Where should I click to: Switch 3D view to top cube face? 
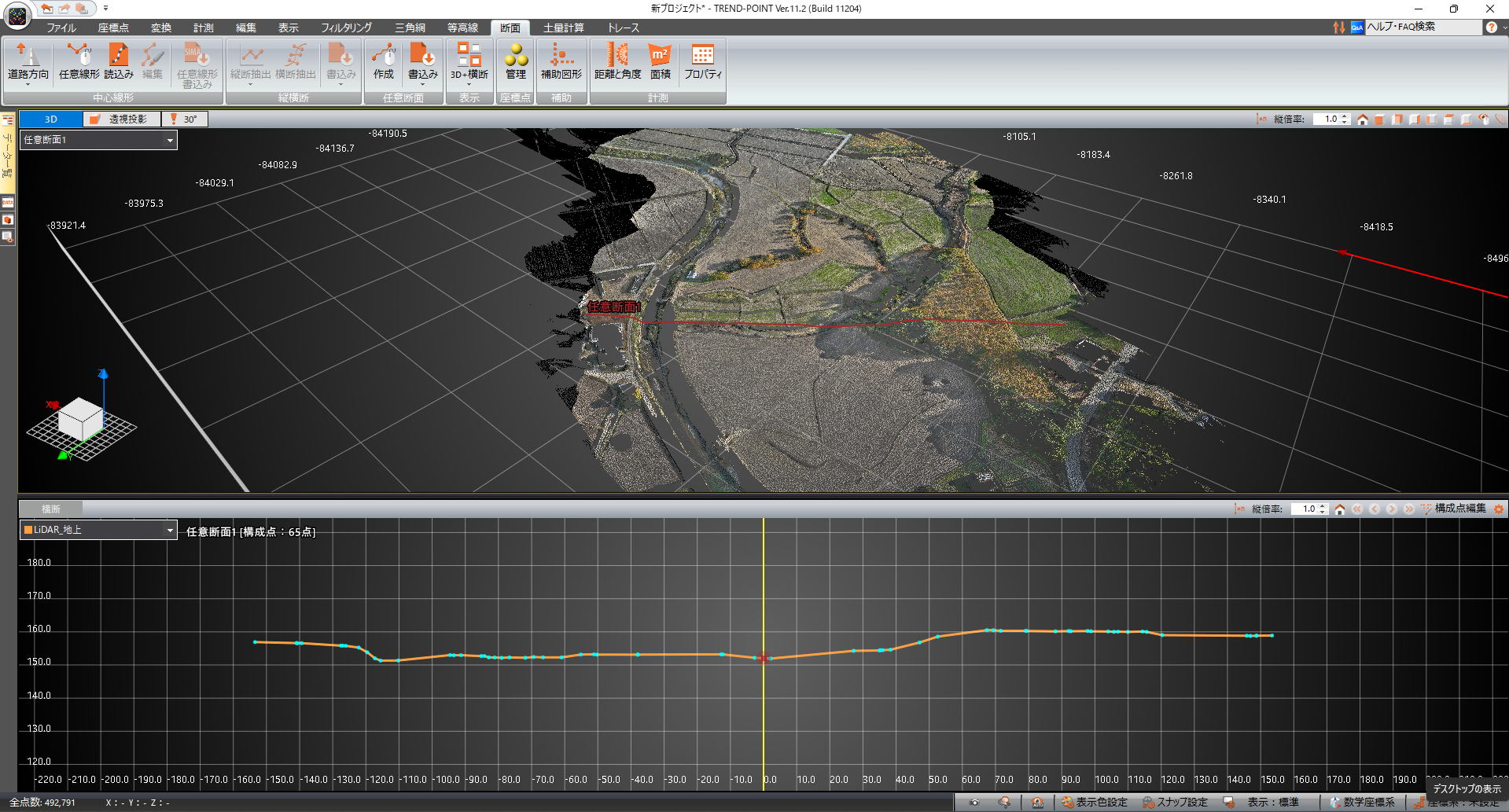point(1448,119)
